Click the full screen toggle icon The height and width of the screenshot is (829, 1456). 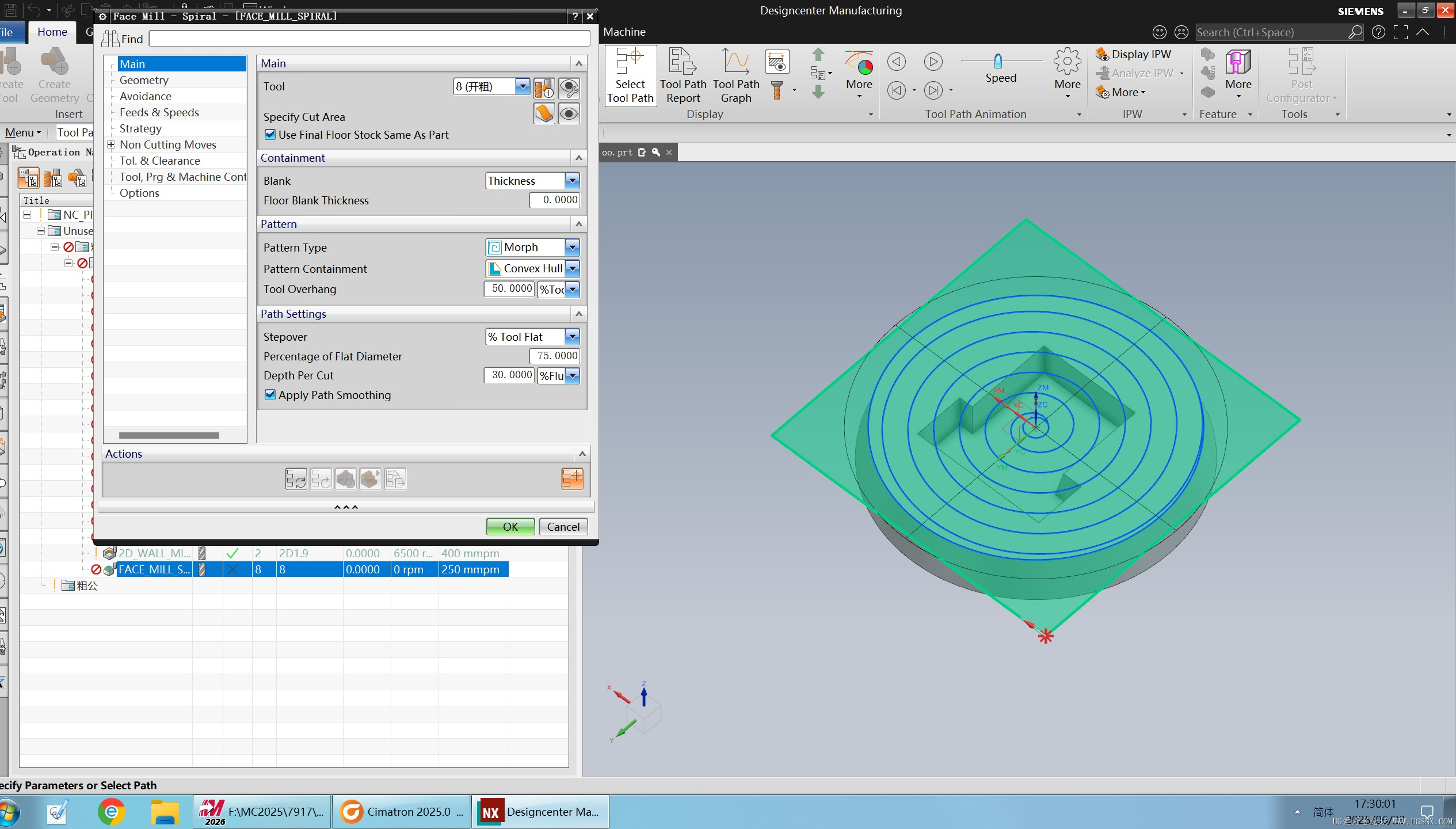pos(1401,32)
